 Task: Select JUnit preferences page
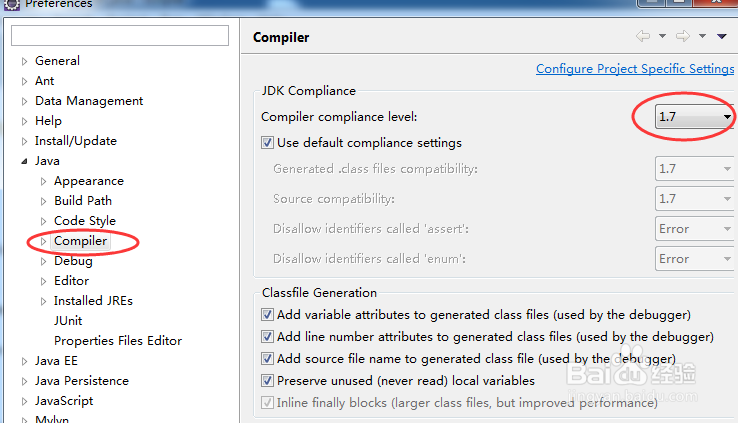(68, 321)
